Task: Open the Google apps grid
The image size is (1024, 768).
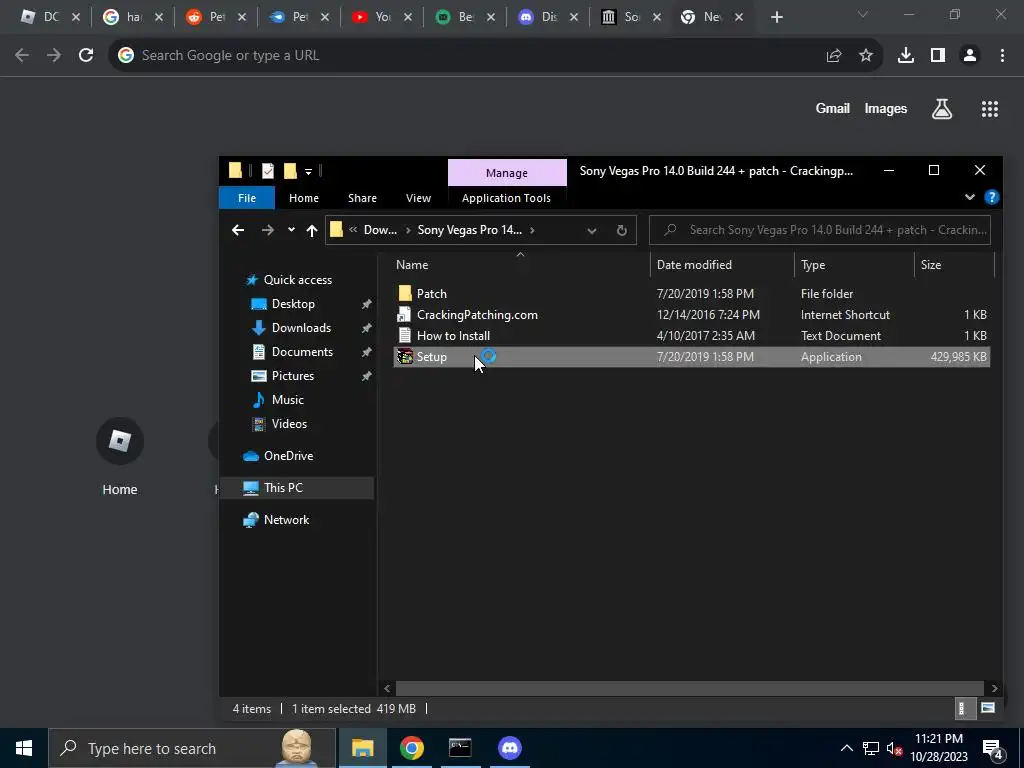Action: (x=989, y=108)
